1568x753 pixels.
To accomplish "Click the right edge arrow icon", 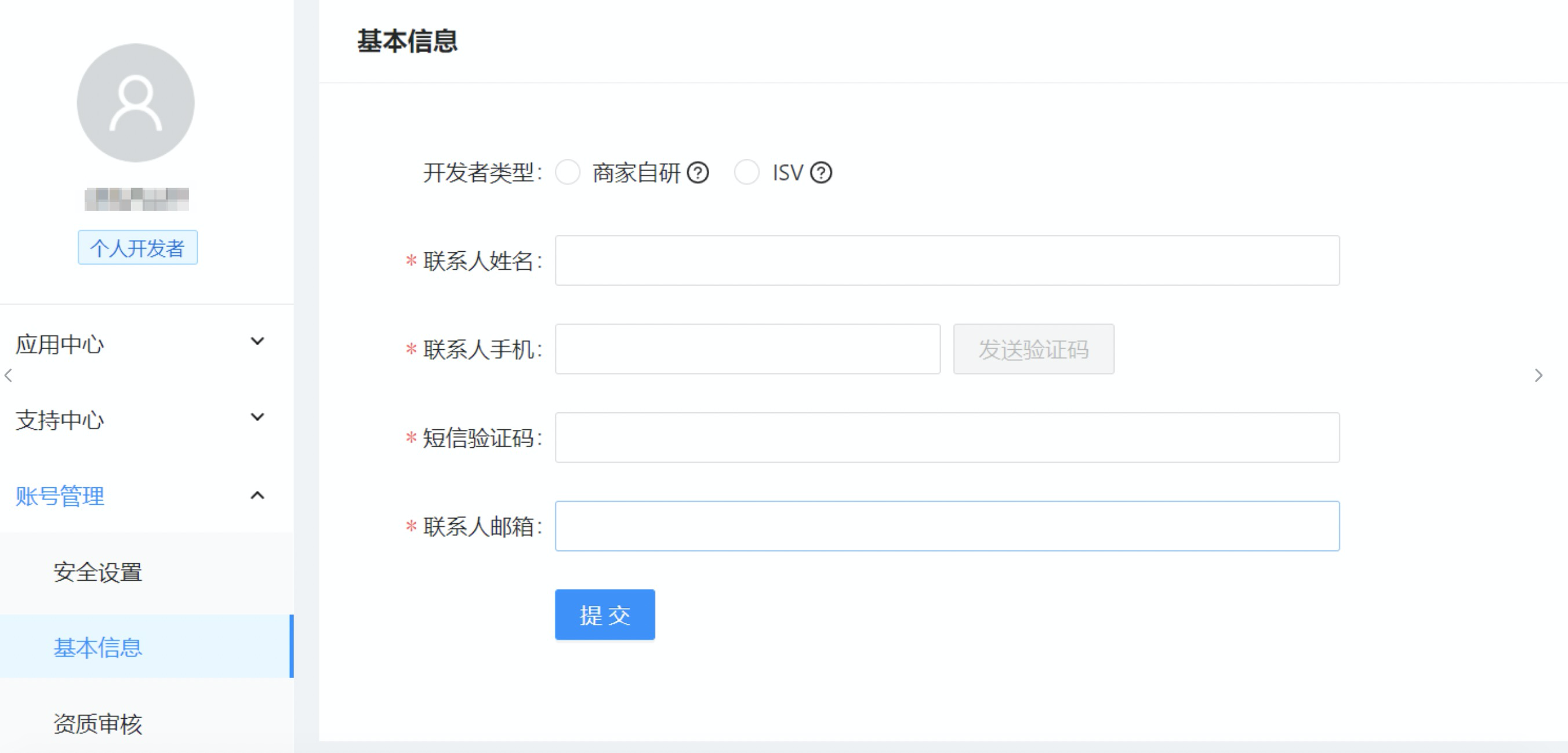I will [x=1538, y=375].
